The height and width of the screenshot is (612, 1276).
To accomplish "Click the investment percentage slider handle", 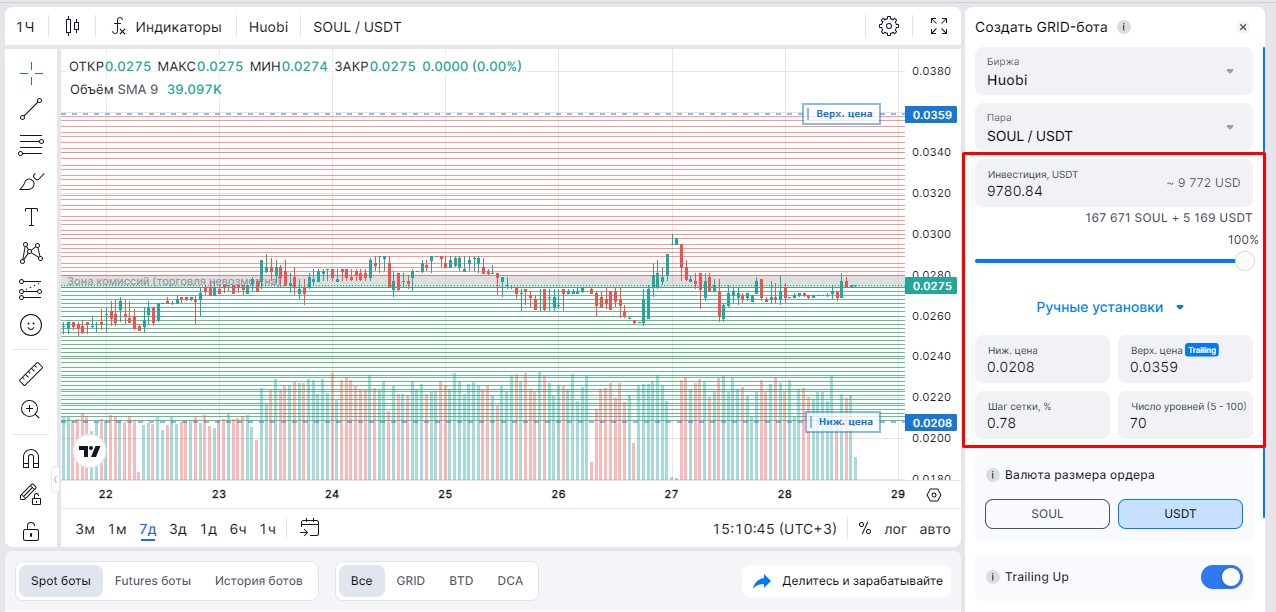I will (x=1244, y=261).
